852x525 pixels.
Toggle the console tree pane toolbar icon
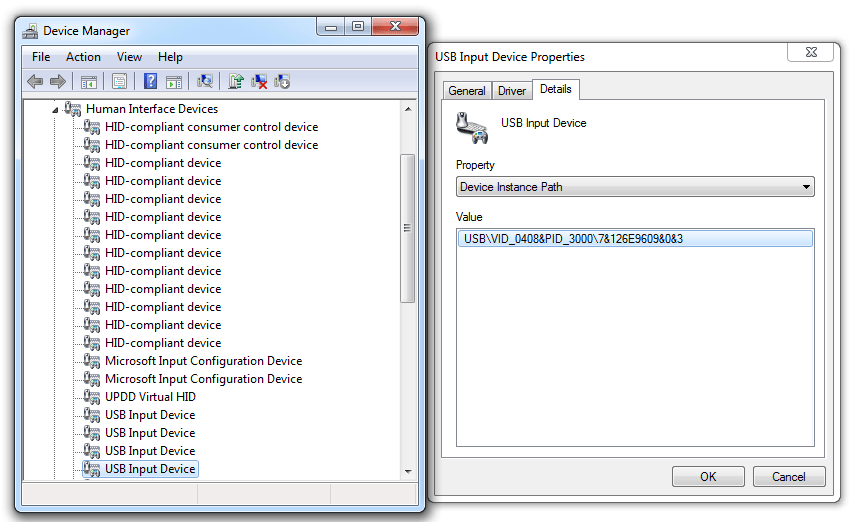click(89, 82)
